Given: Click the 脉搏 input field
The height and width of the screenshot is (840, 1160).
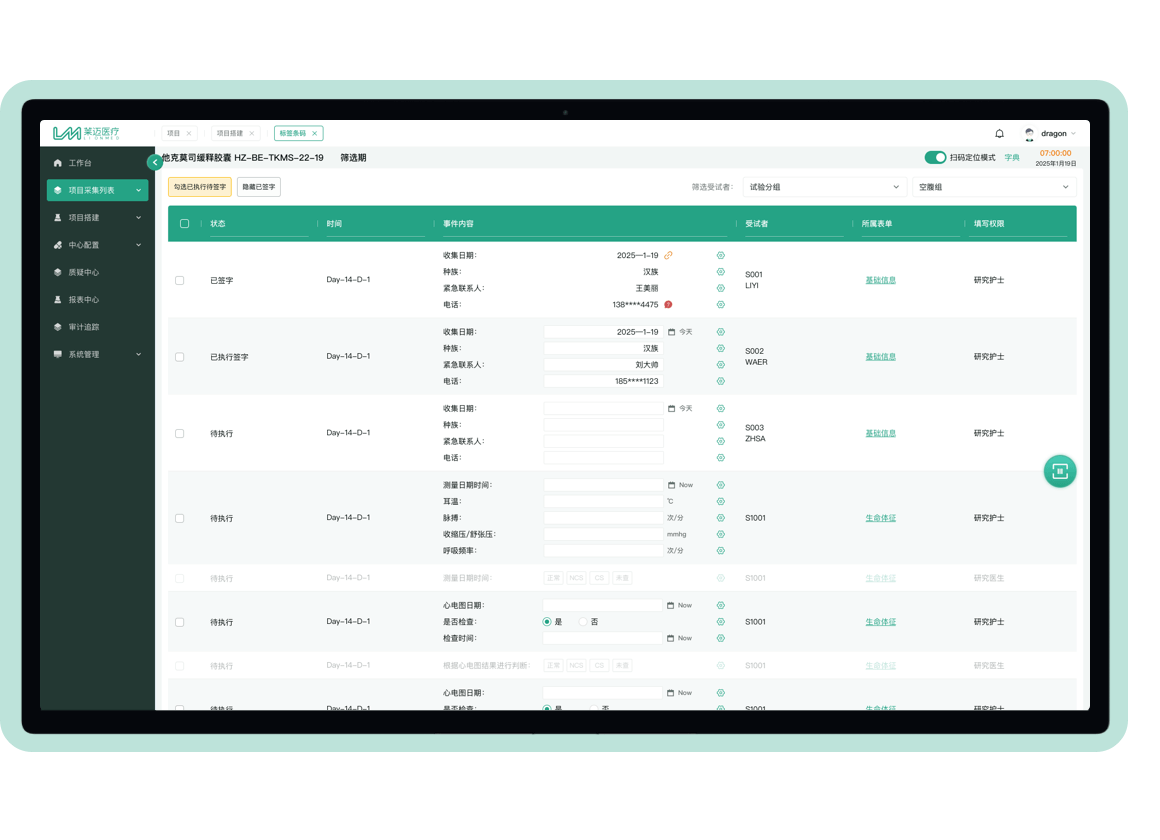Looking at the screenshot, I should pyautogui.click(x=603, y=518).
